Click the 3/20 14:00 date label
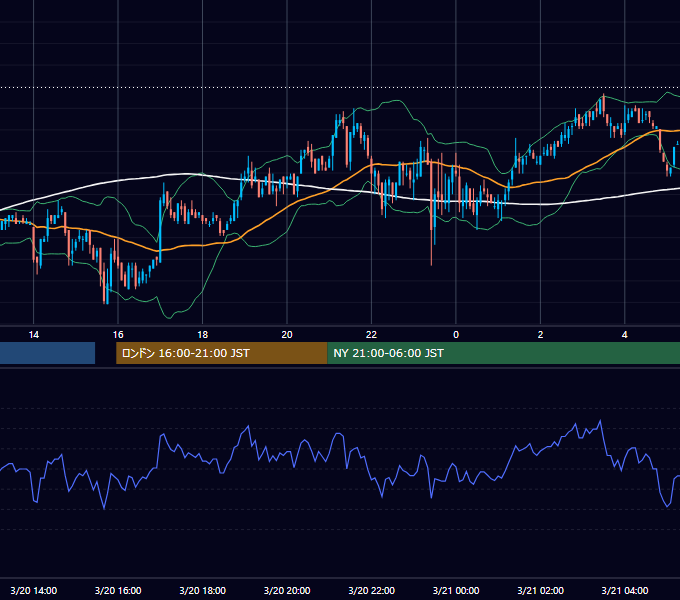The height and width of the screenshot is (600, 680). click(x=33, y=590)
